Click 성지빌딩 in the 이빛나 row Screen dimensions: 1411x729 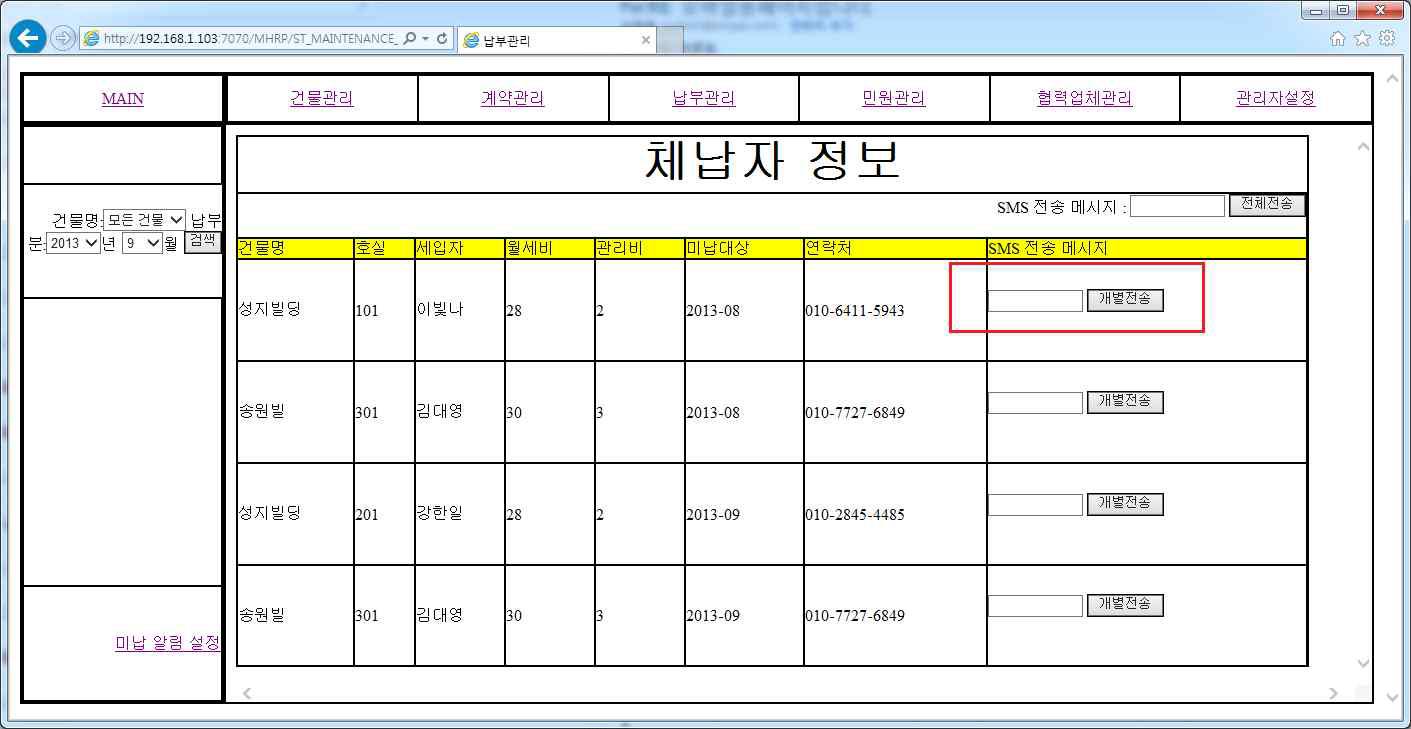(269, 310)
